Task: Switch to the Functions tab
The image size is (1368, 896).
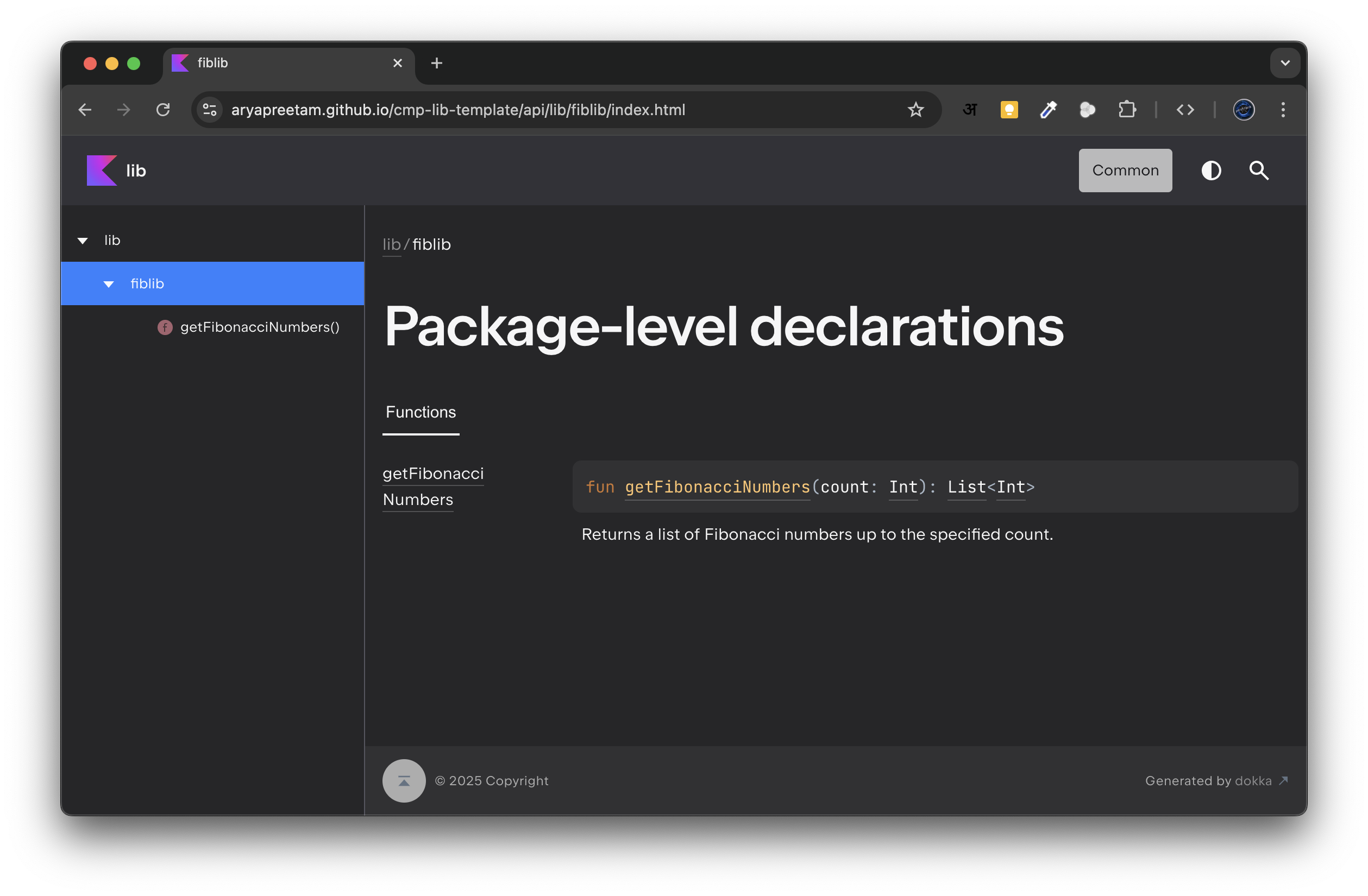Action: tap(421, 412)
